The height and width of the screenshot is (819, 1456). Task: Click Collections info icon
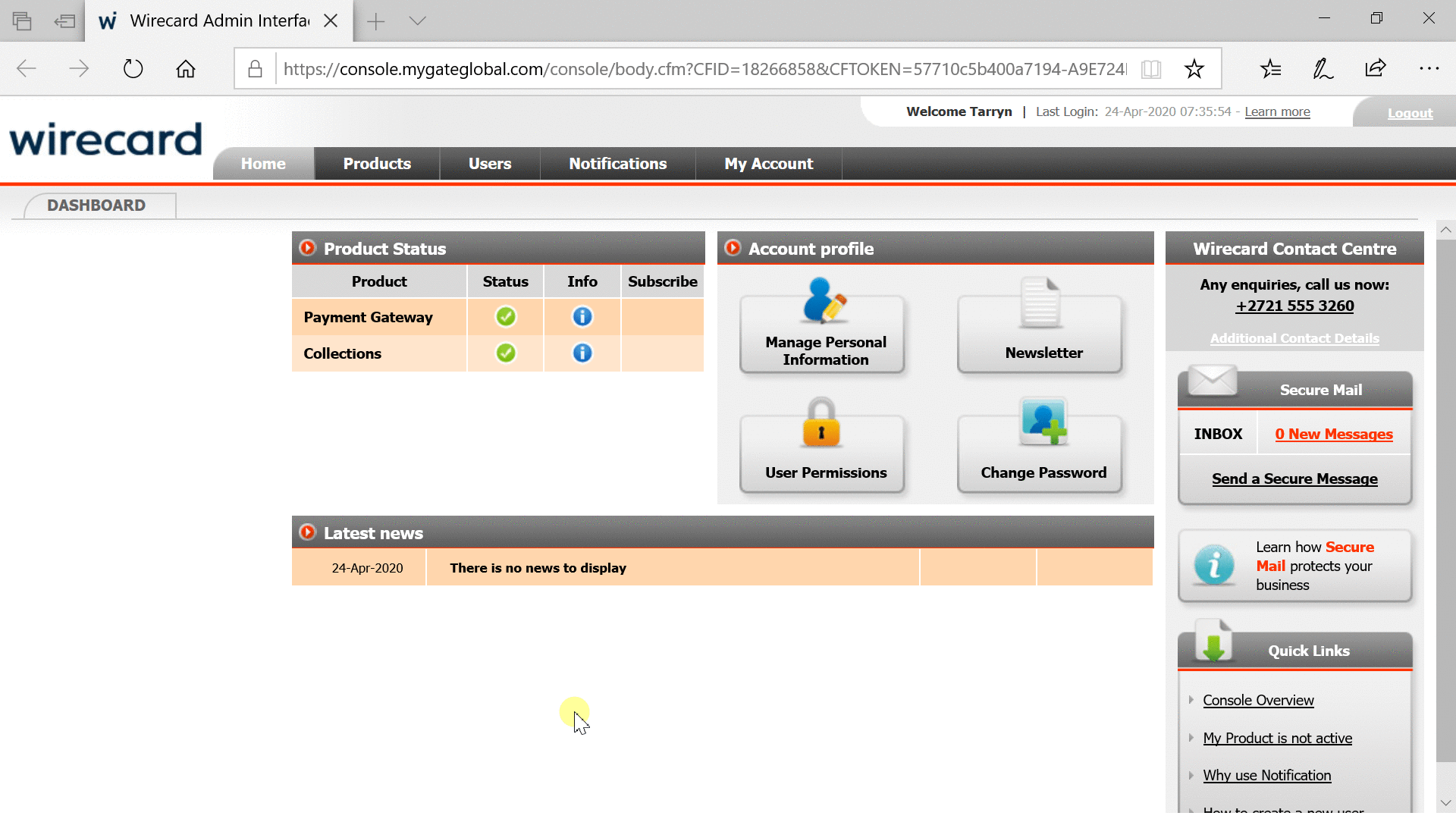[x=582, y=353]
